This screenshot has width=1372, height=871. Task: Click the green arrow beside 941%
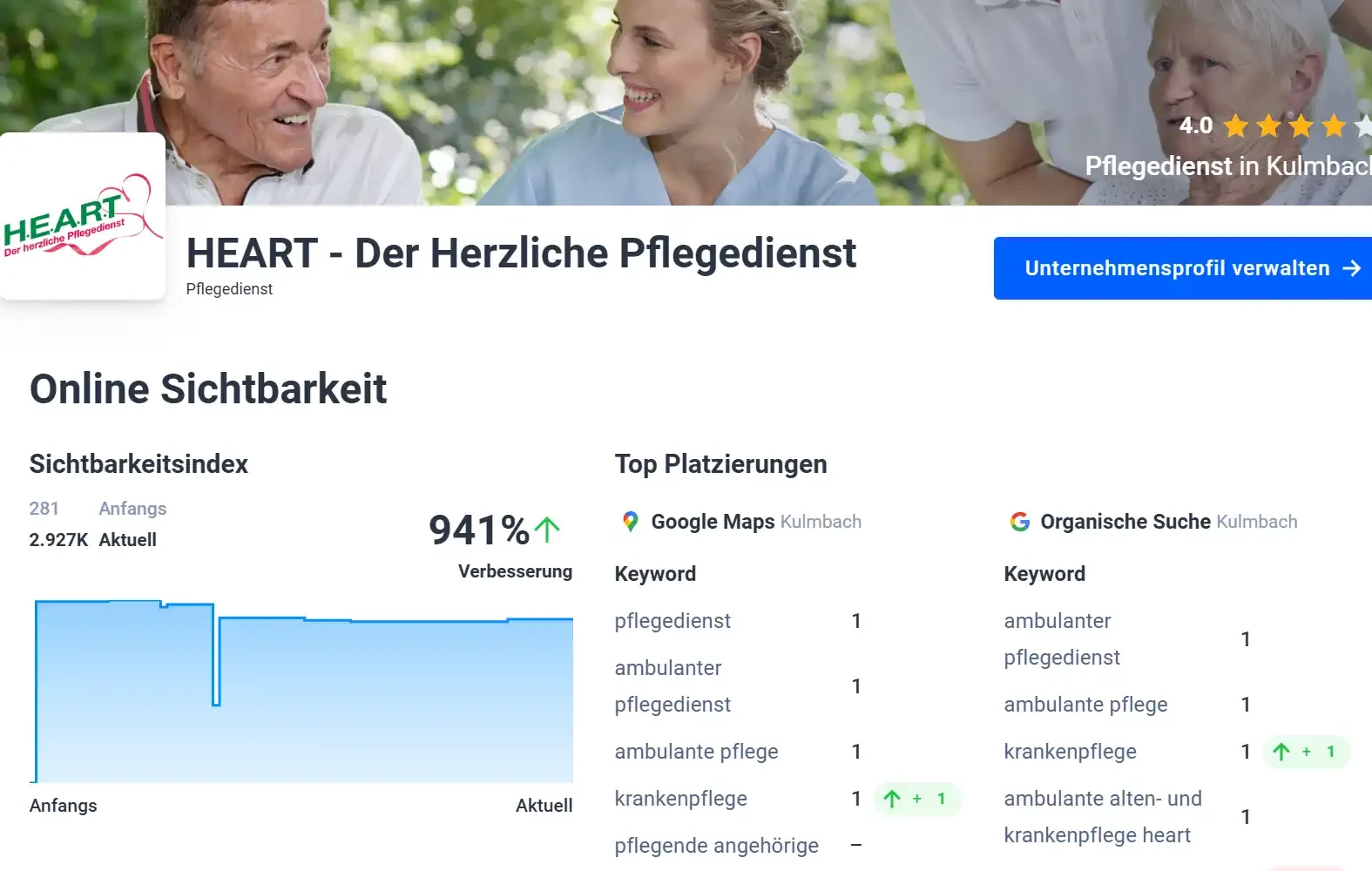[x=547, y=530]
